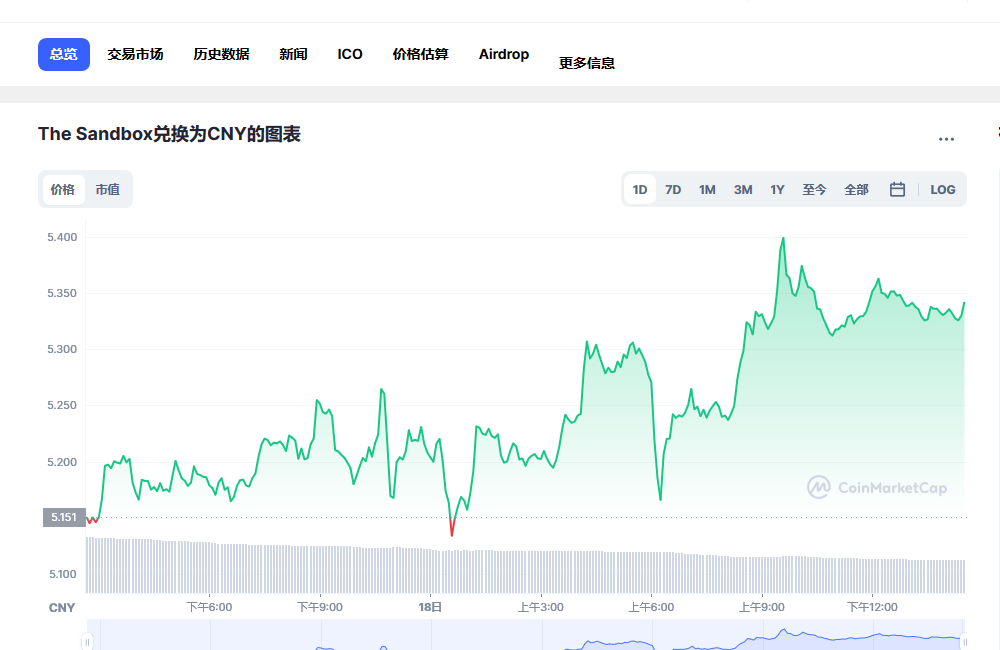The height and width of the screenshot is (650, 1000).
Task: Open the 价格估算 tab
Action: click(421, 54)
